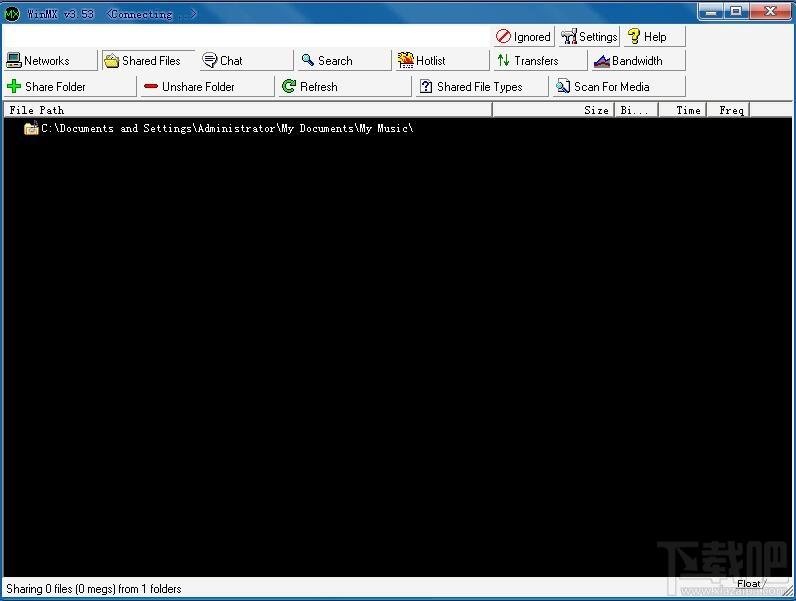
Task: Show the Transfers tab
Action: pos(540,60)
